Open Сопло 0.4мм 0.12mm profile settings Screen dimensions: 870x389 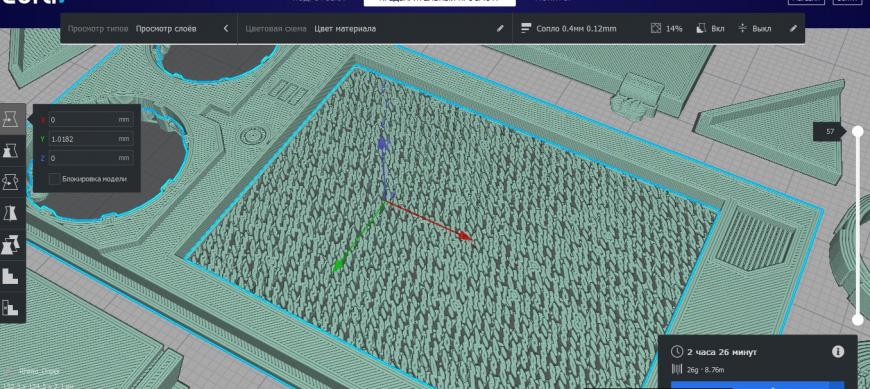569,28
